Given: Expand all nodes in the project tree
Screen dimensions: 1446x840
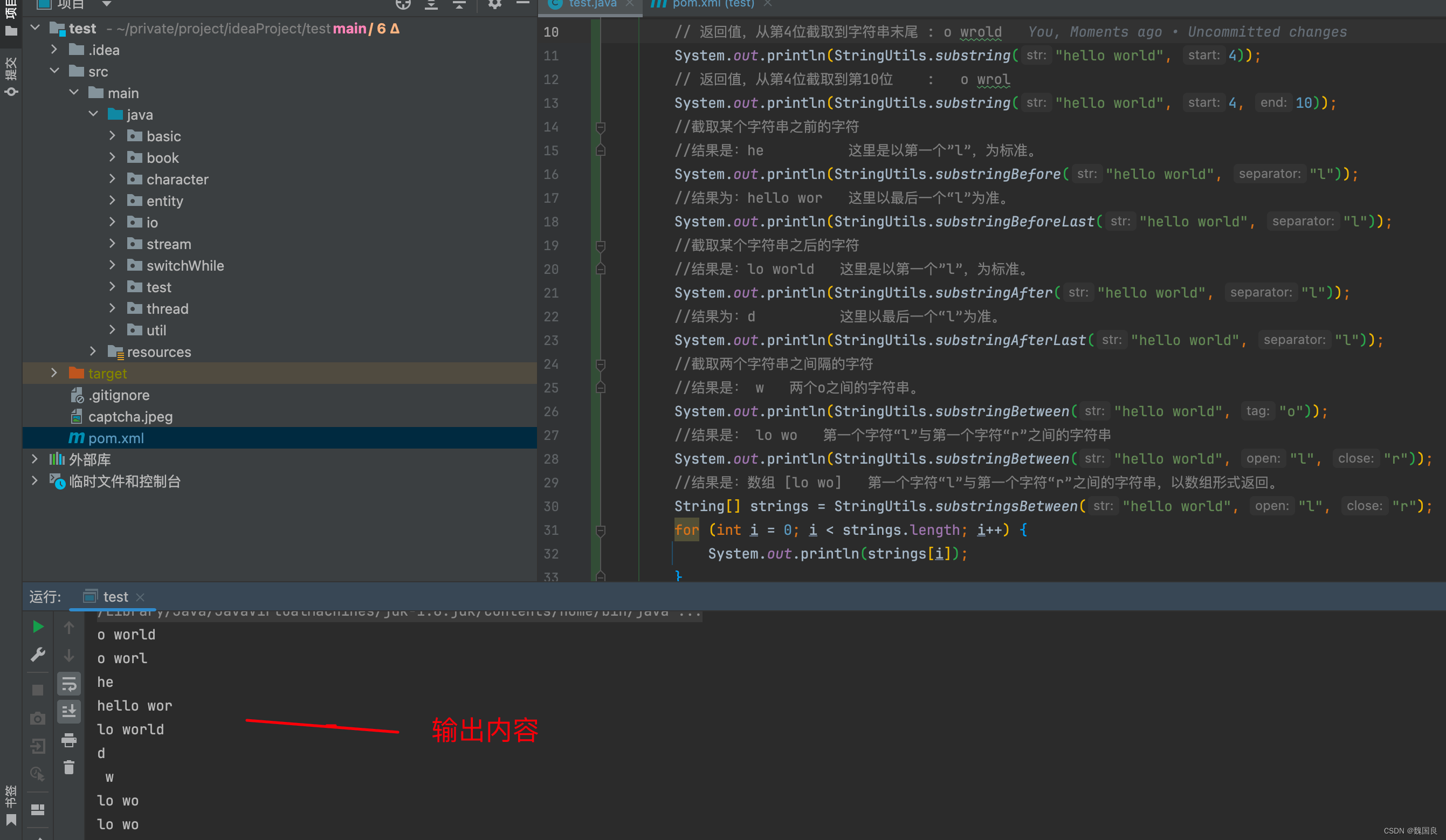Looking at the screenshot, I should pyautogui.click(x=430, y=5).
